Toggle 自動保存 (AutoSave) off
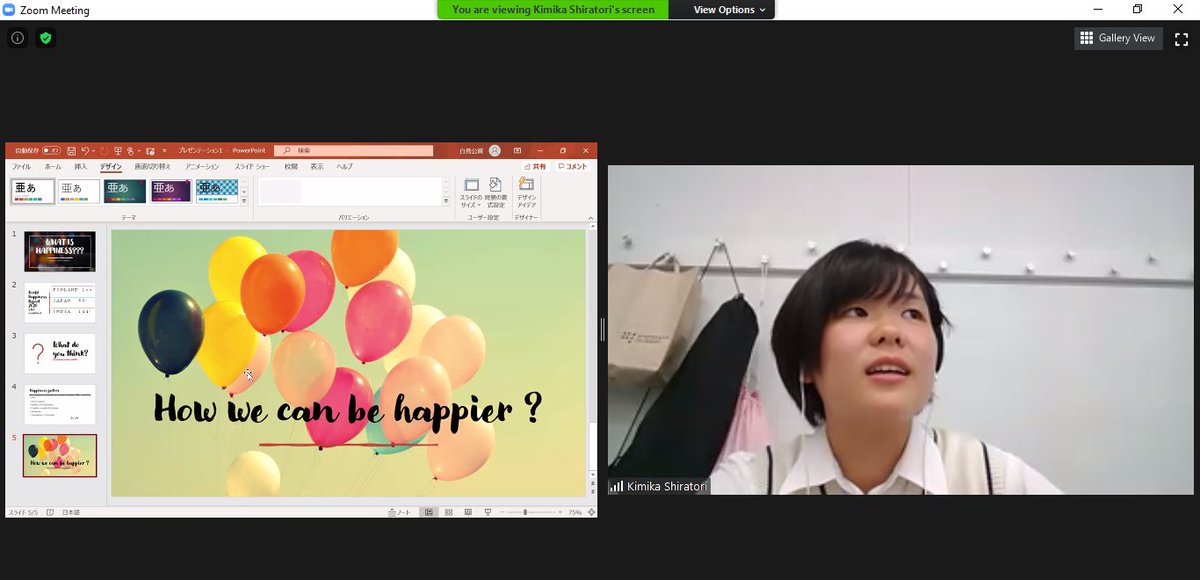This screenshot has width=1200, height=580. coord(51,150)
